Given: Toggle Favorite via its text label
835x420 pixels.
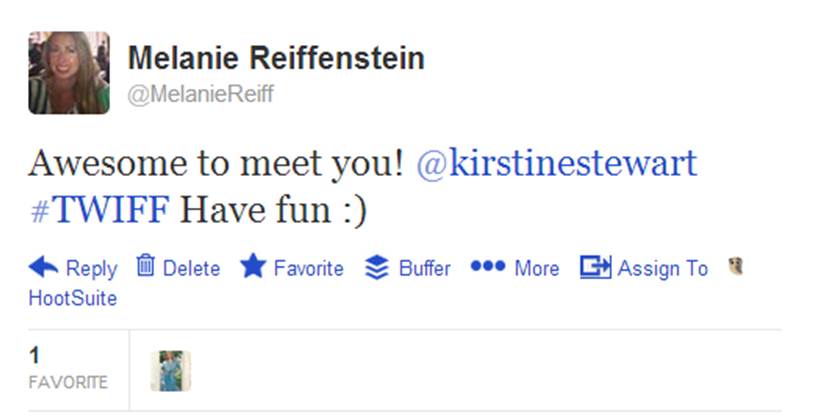Looking at the screenshot, I should [309, 268].
